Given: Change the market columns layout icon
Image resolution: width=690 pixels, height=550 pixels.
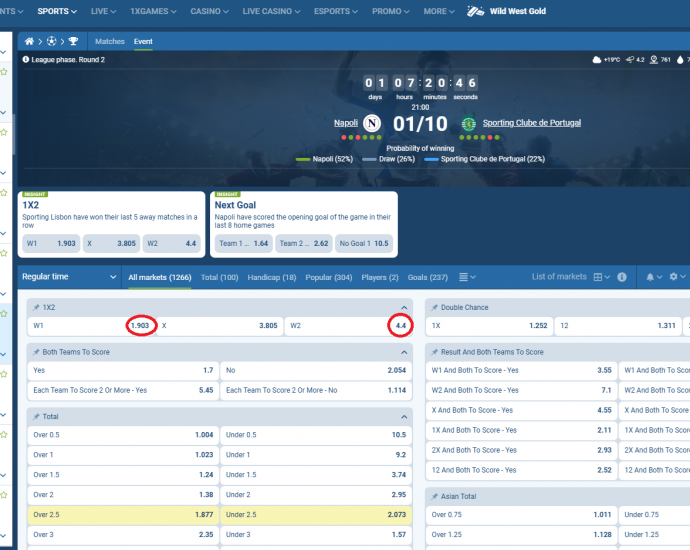Looking at the screenshot, I should point(601,277).
